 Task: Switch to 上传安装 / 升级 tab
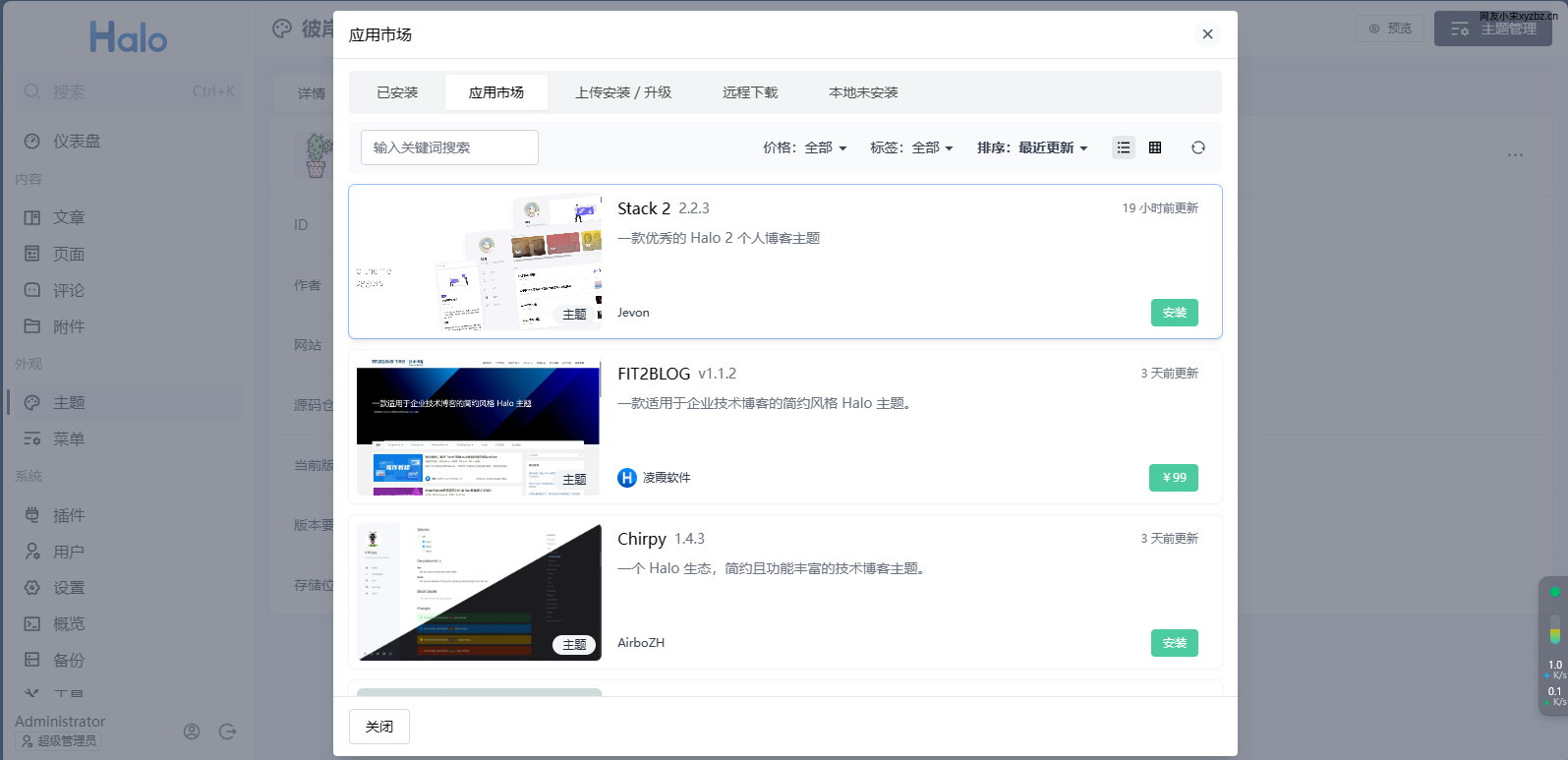(623, 92)
